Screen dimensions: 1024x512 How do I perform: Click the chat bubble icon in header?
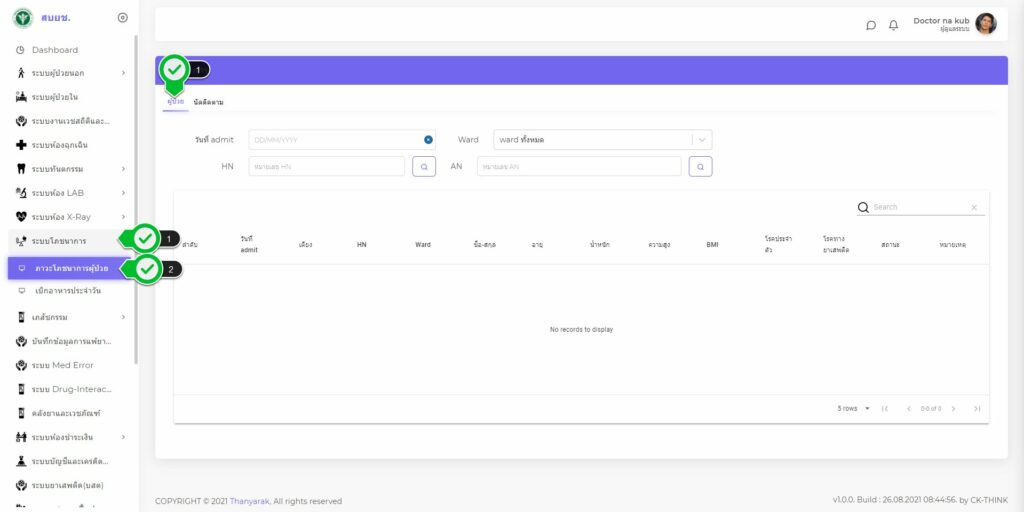871,25
